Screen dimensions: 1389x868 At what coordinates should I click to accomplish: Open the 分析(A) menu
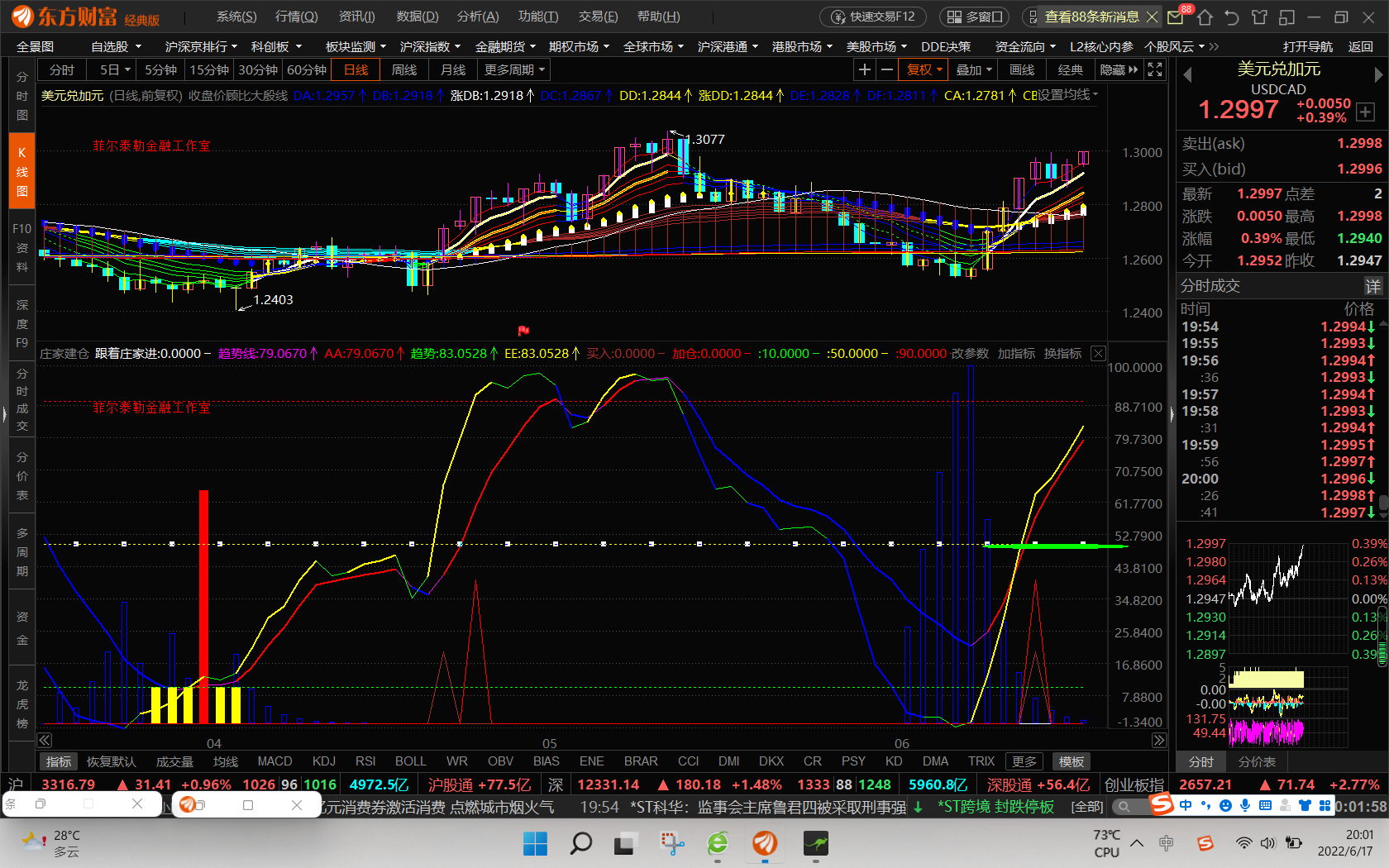(478, 17)
